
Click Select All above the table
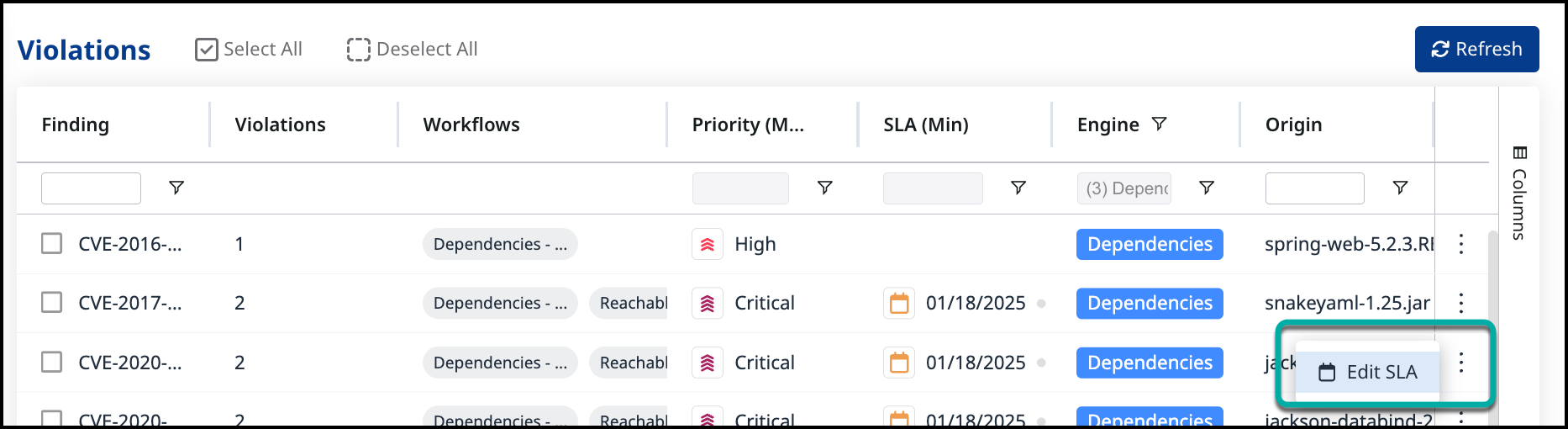(249, 50)
